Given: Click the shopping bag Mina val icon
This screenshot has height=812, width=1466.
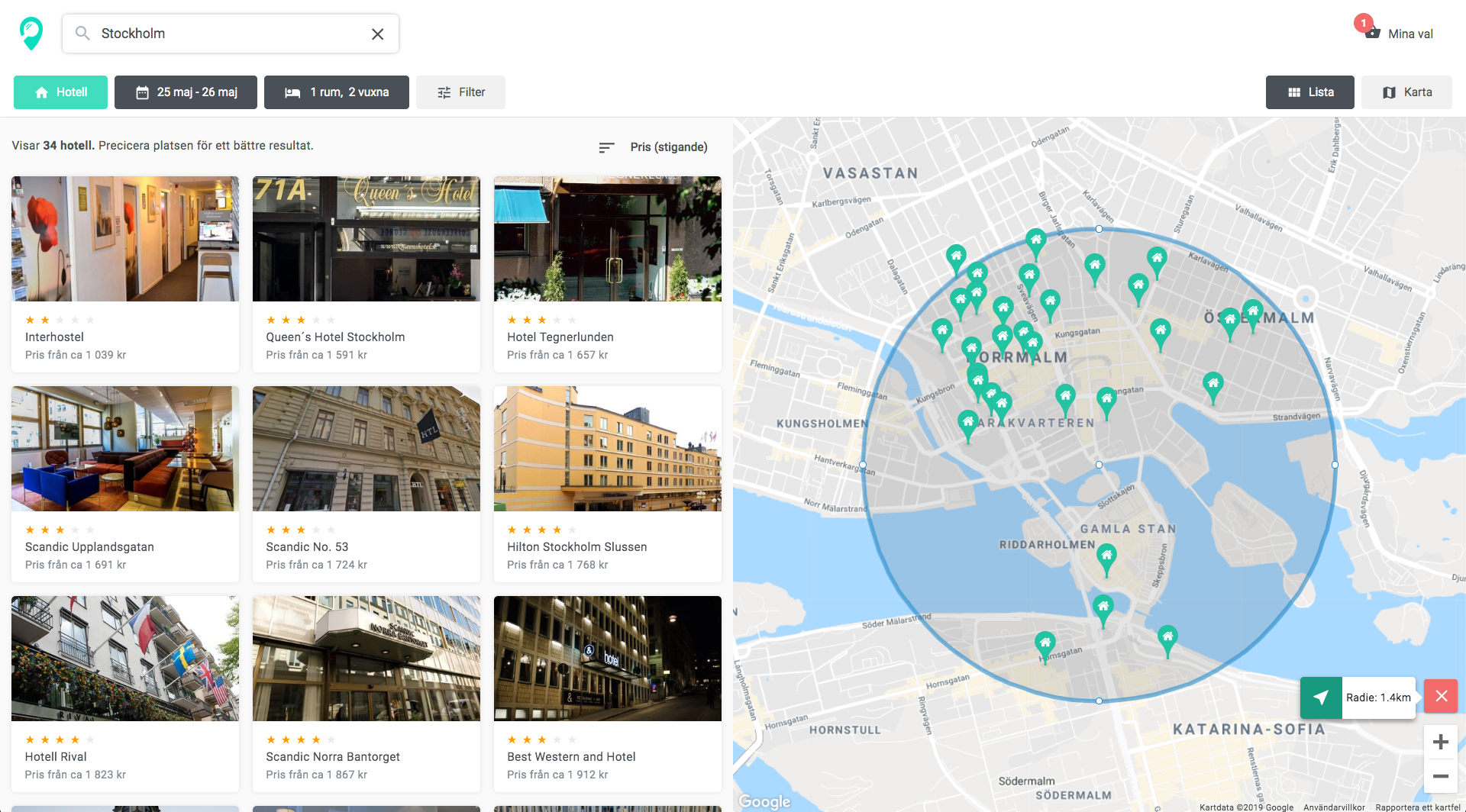Looking at the screenshot, I should tap(1372, 33).
